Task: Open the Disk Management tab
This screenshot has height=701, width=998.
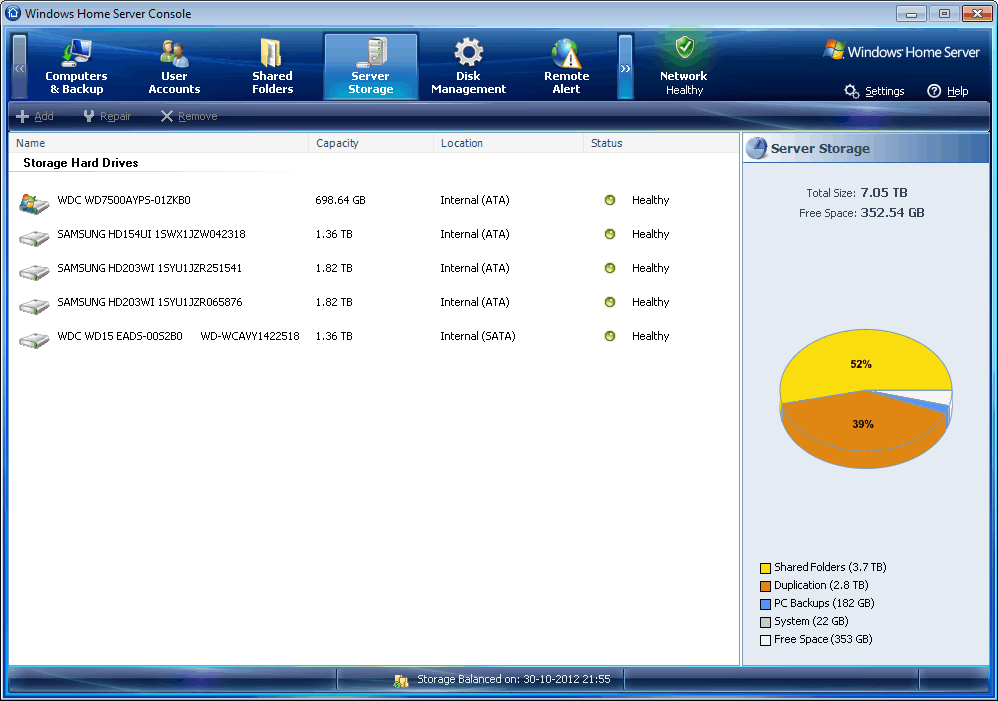Action: (x=468, y=66)
